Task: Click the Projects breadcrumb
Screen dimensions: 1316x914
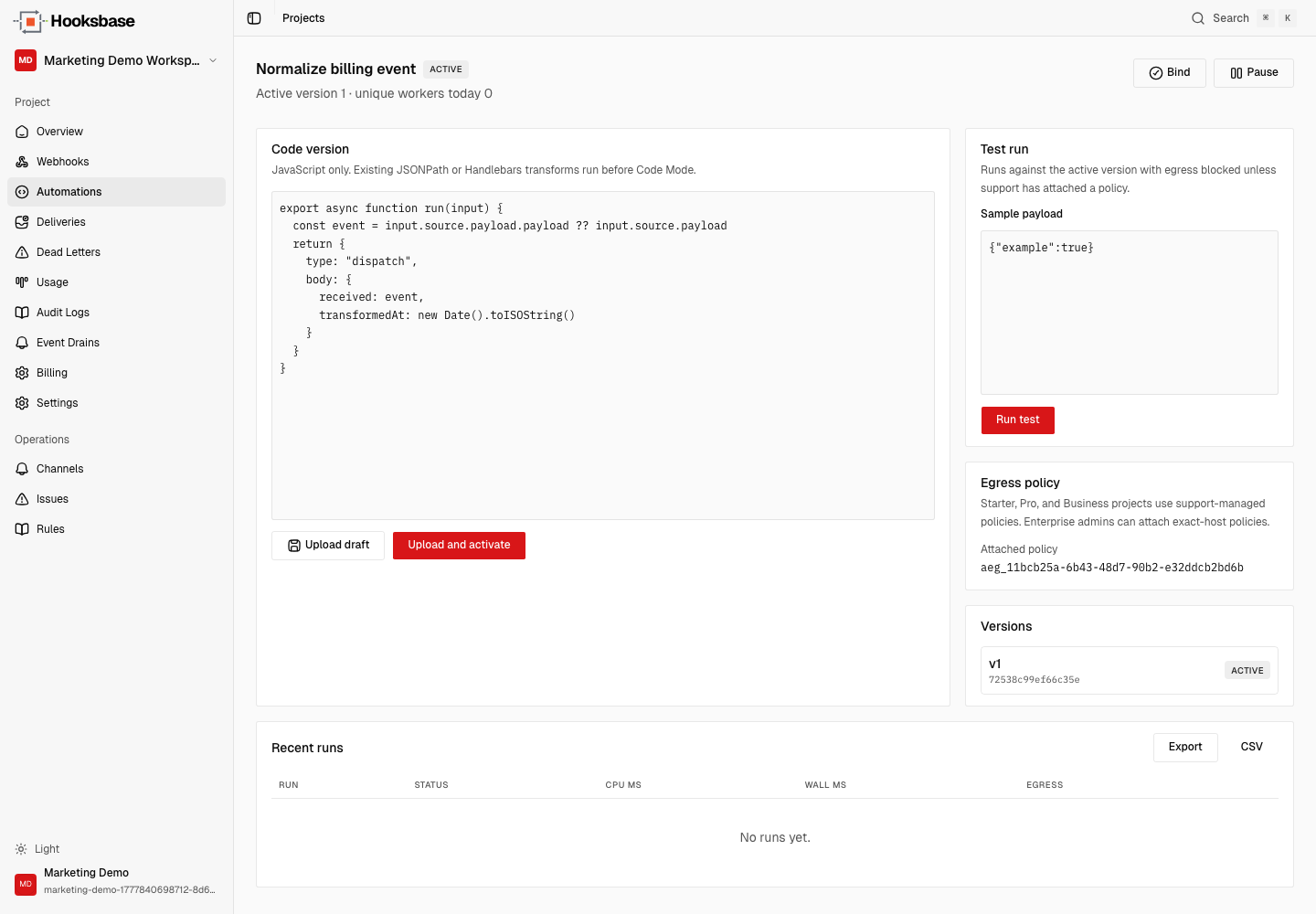Action: tap(303, 18)
